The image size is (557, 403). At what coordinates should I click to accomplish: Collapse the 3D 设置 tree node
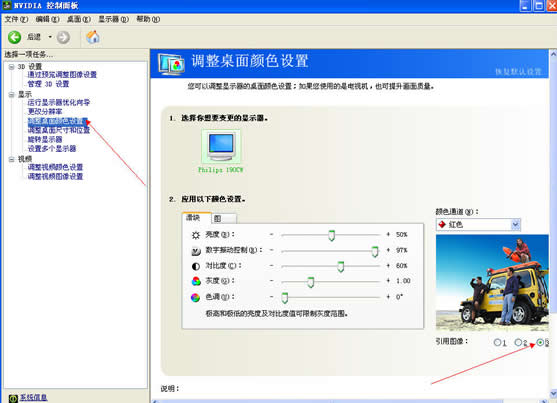tap(12, 66)
